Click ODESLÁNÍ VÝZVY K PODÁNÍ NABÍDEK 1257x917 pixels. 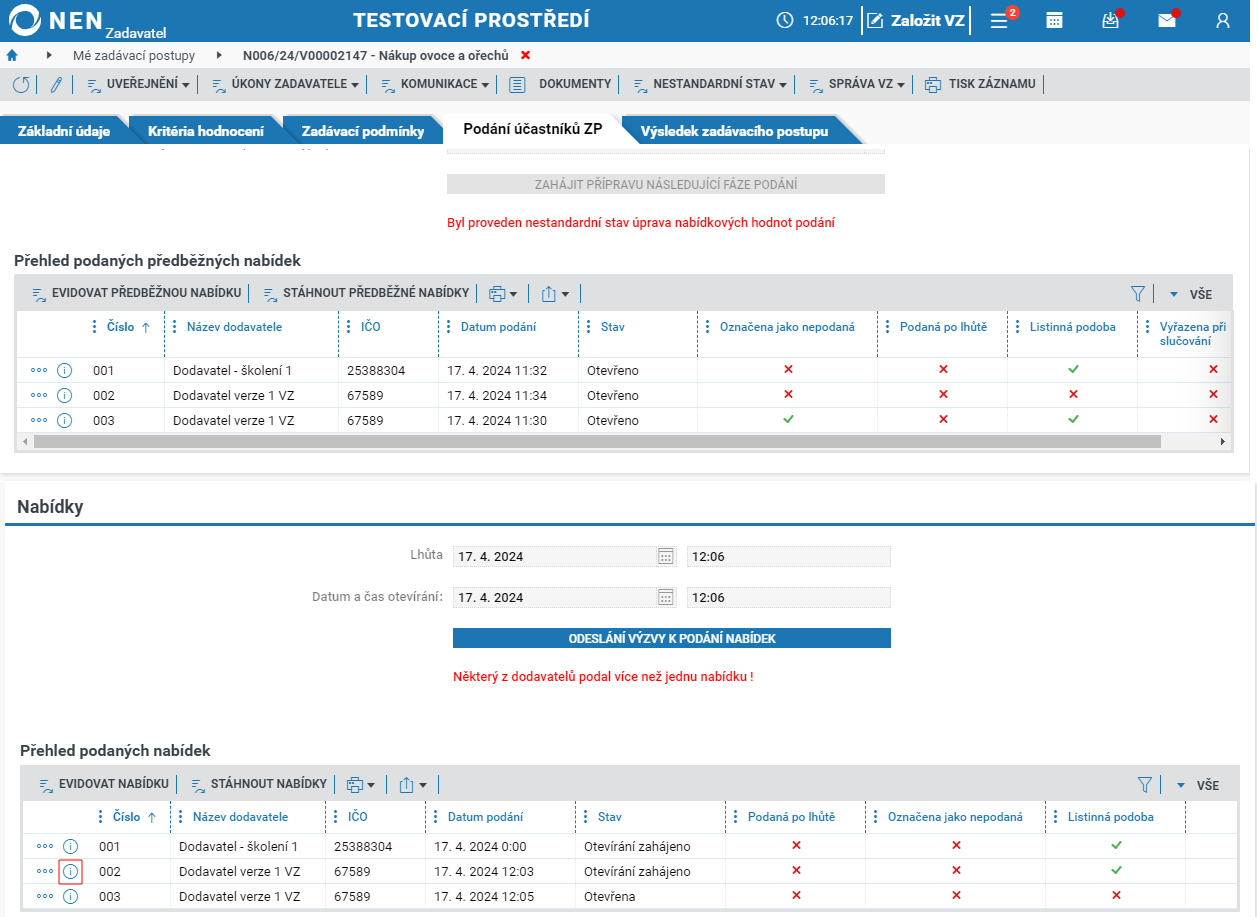click(x=672, y=638)
